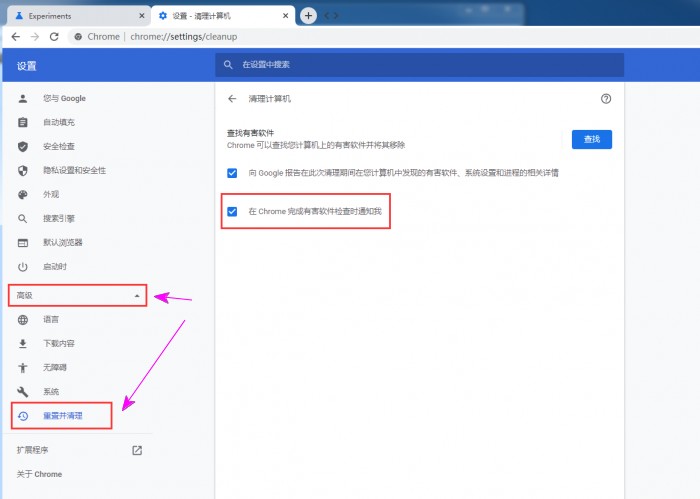Click the back arrow next to 清理计算机

click(x=232, y=99)
